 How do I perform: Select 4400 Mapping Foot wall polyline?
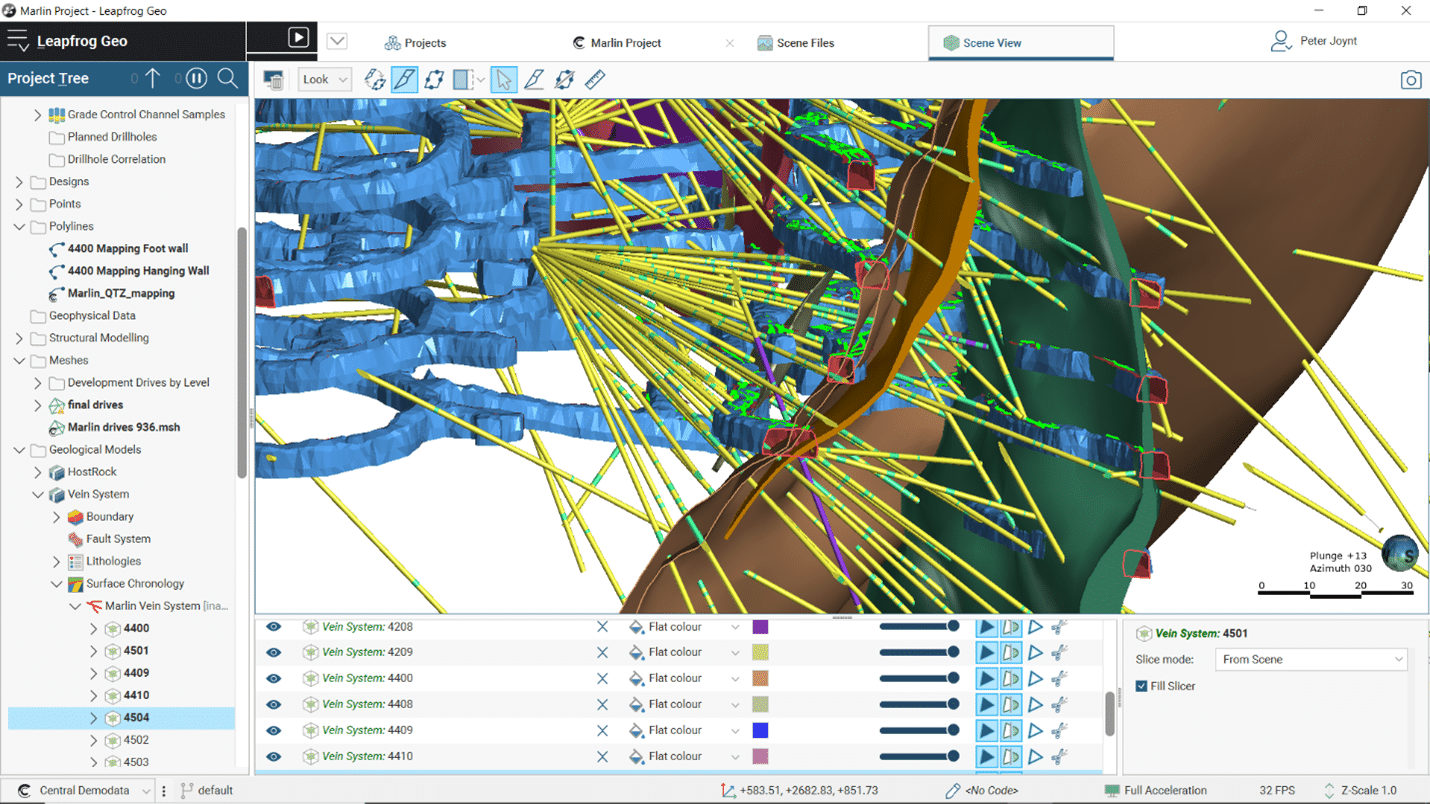[127, 249]
